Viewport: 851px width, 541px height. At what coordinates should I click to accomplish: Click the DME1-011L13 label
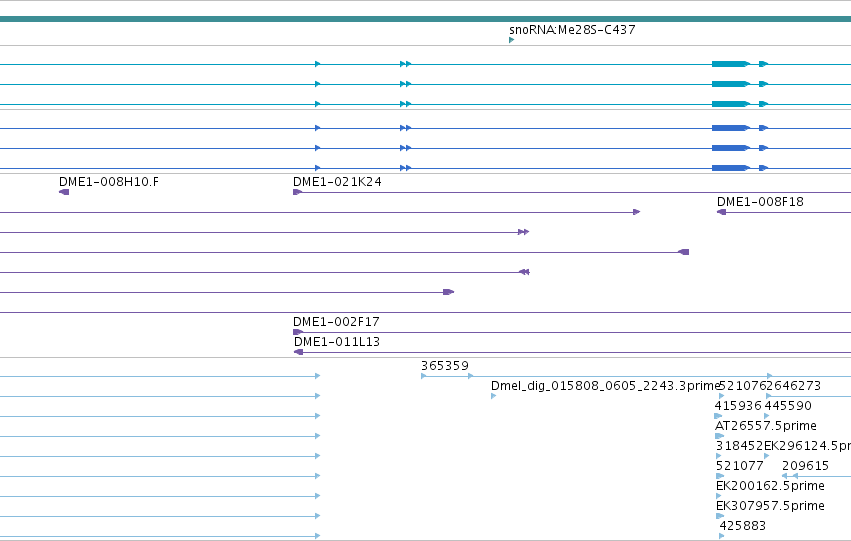(x=336, y=342)
